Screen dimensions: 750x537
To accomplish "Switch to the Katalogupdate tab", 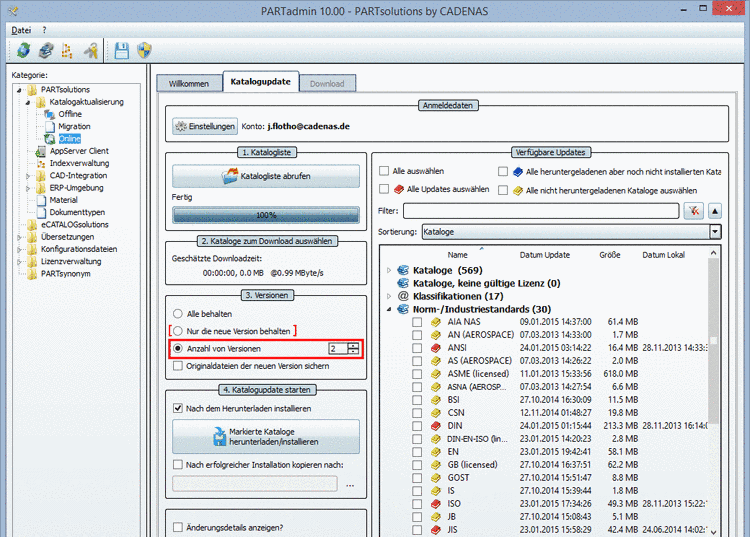I will pos(261,82).
